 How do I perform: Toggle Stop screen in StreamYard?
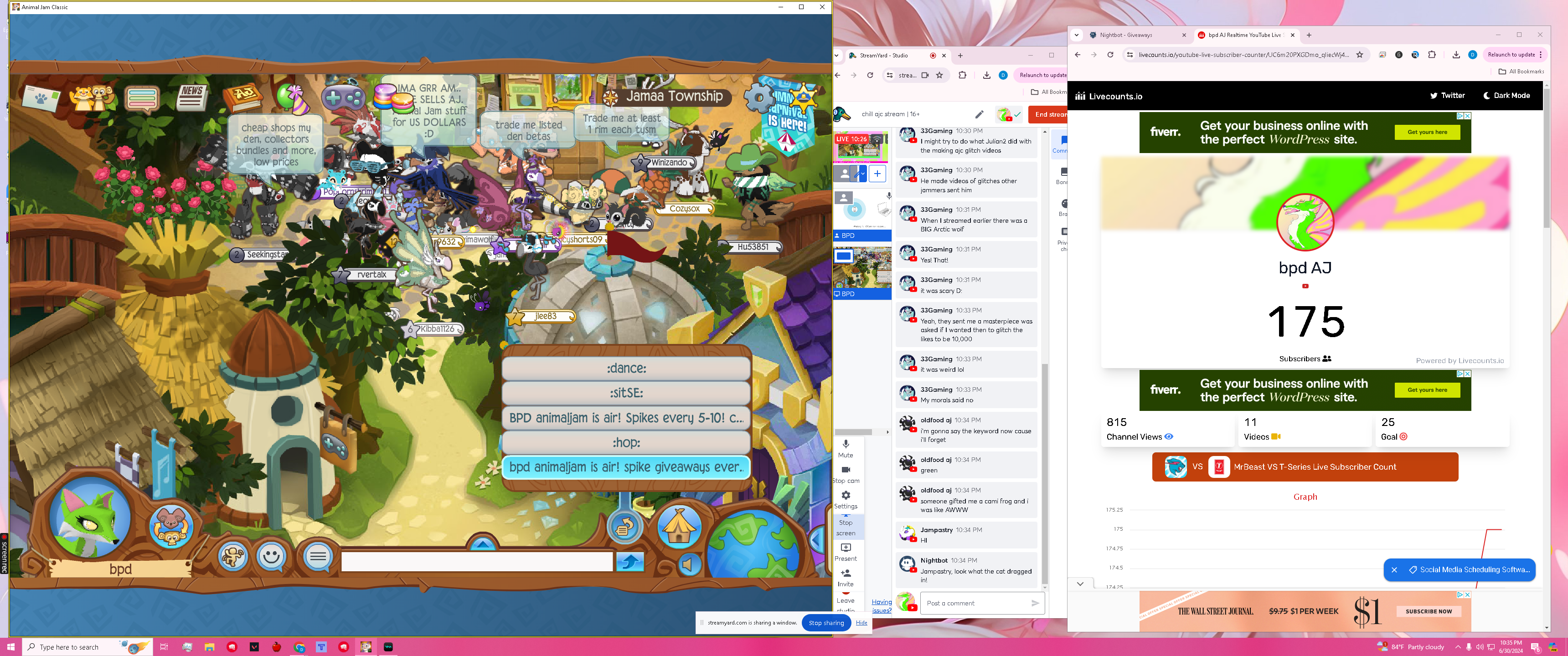pos(846,527)
